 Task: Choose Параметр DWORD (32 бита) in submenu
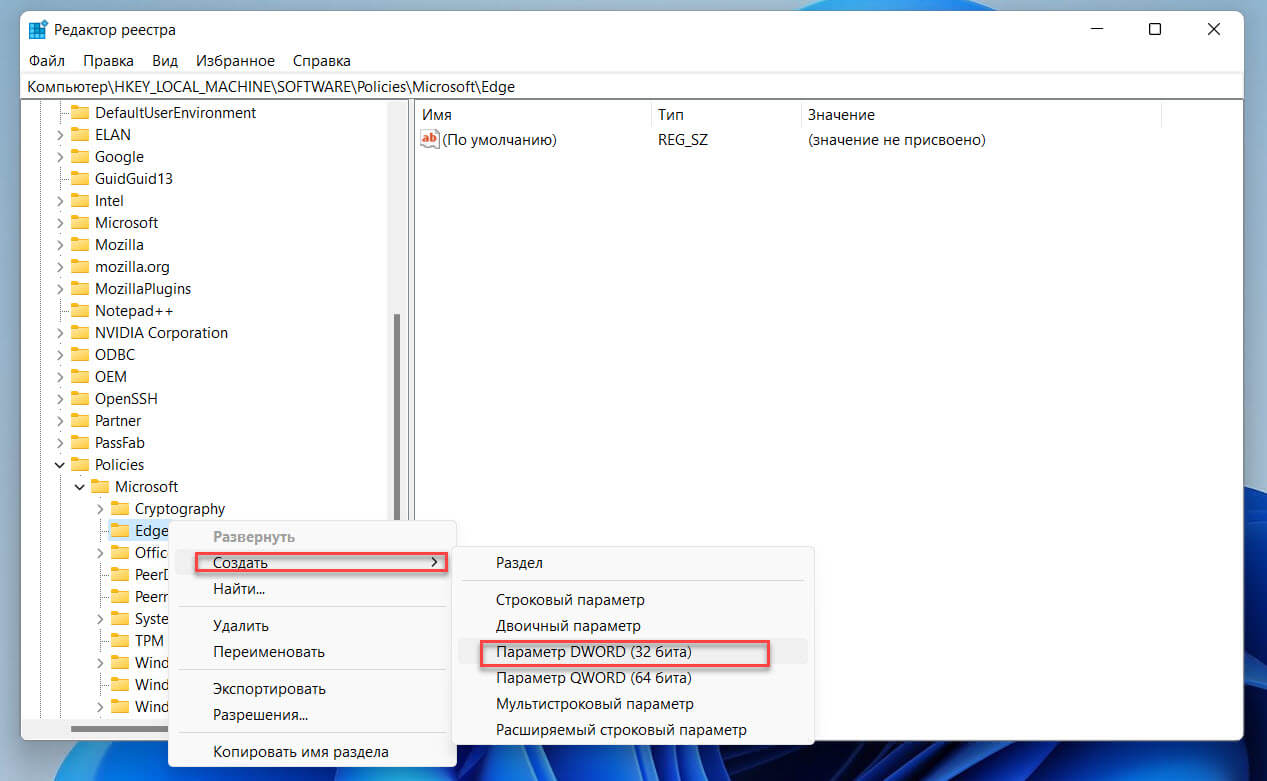[594, 652]
